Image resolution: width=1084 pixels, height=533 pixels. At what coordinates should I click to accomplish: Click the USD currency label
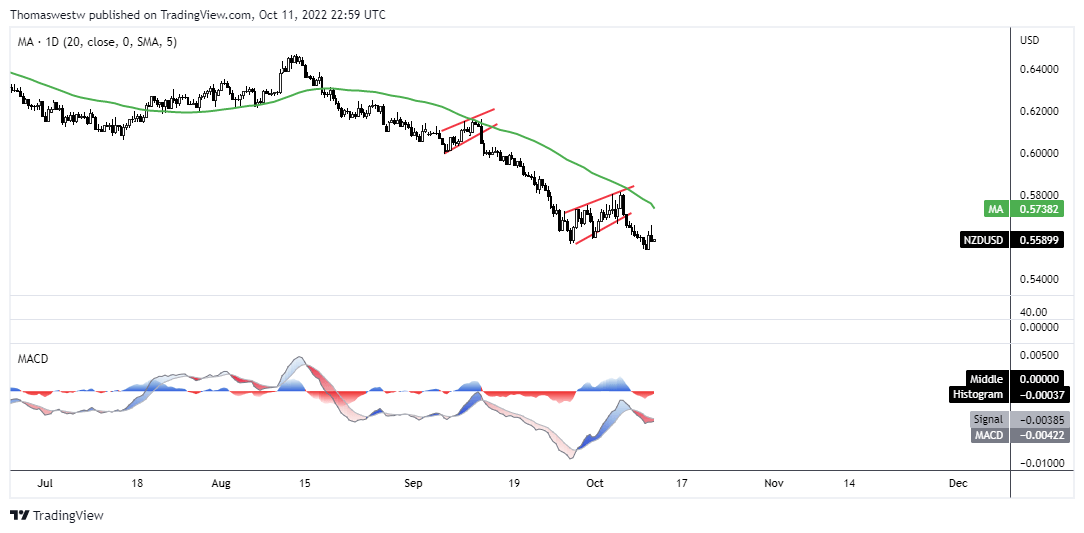point(1030,41)
